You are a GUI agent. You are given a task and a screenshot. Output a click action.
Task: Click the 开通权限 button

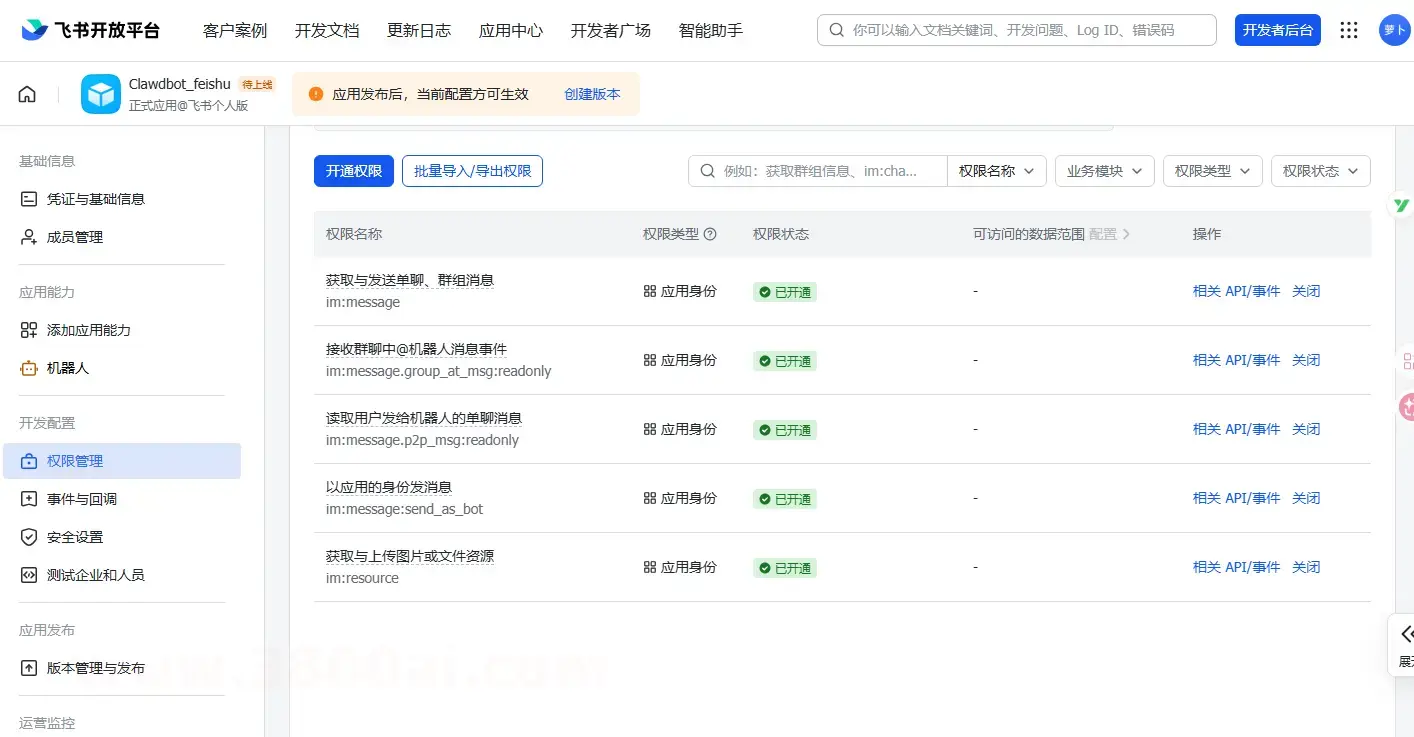click(354, 171)
